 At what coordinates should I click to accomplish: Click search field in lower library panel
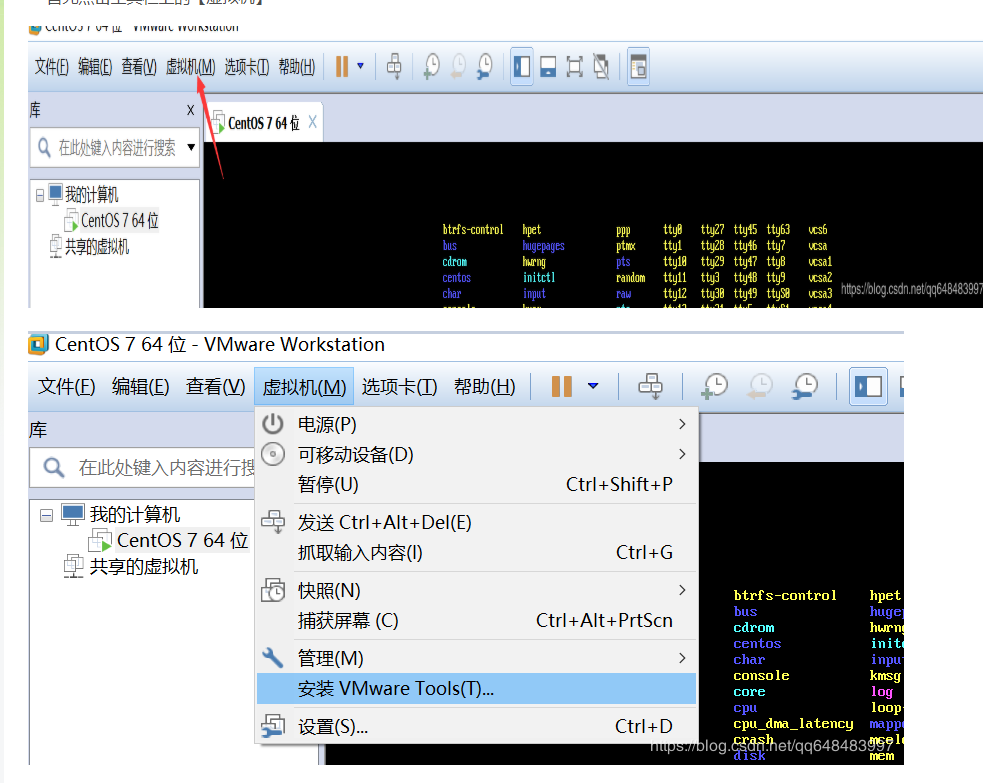click(x=142, y=468)
